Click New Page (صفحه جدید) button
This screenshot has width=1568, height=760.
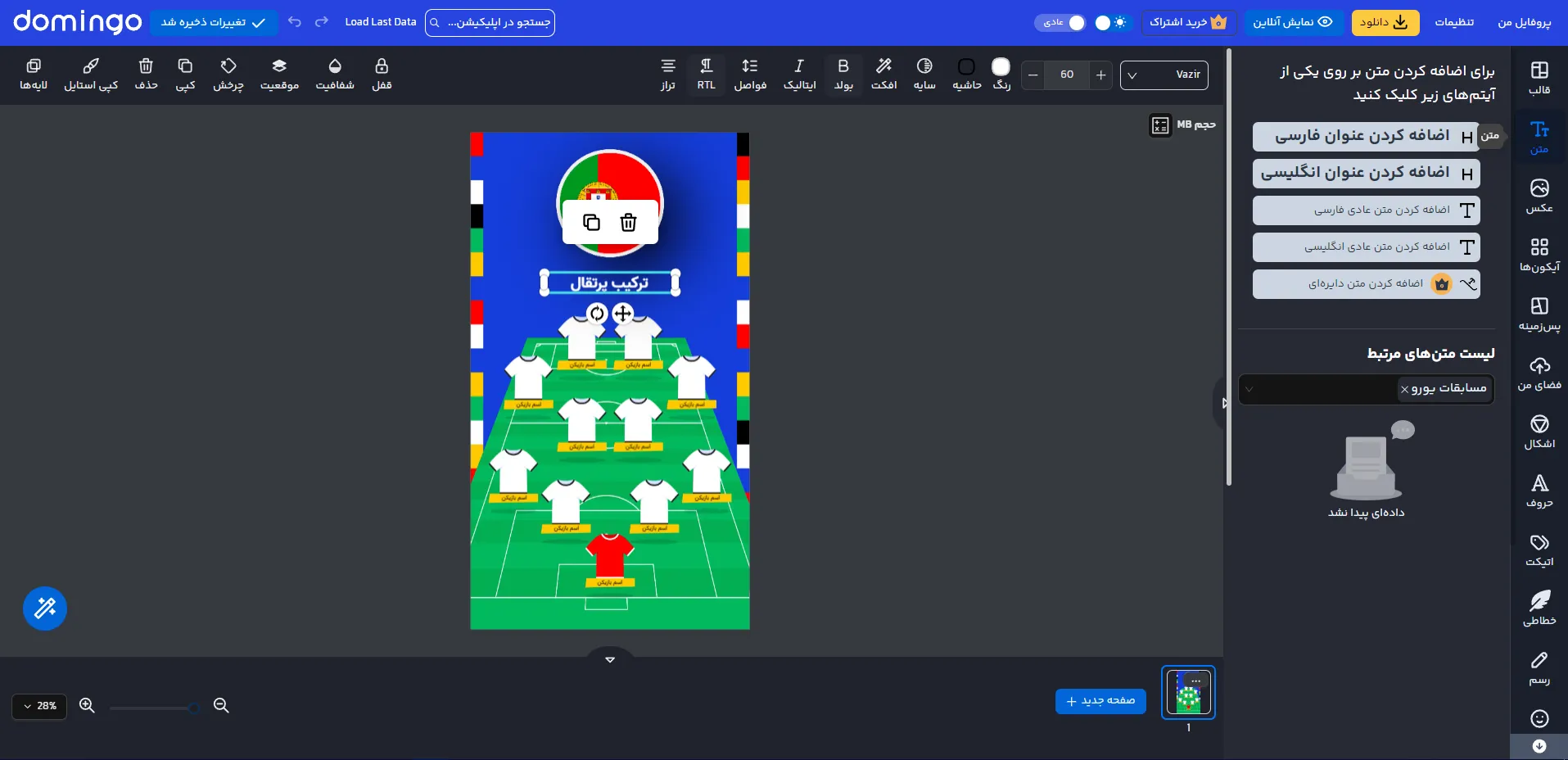click(x=1100, y=701)
